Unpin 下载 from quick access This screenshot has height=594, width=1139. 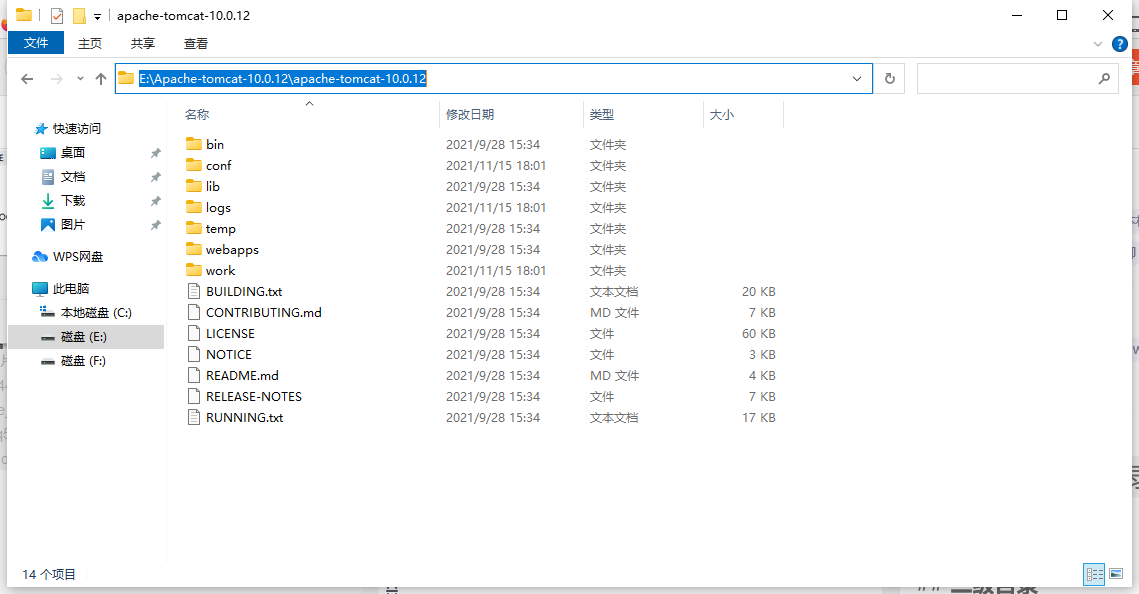(x=155, y=200)
